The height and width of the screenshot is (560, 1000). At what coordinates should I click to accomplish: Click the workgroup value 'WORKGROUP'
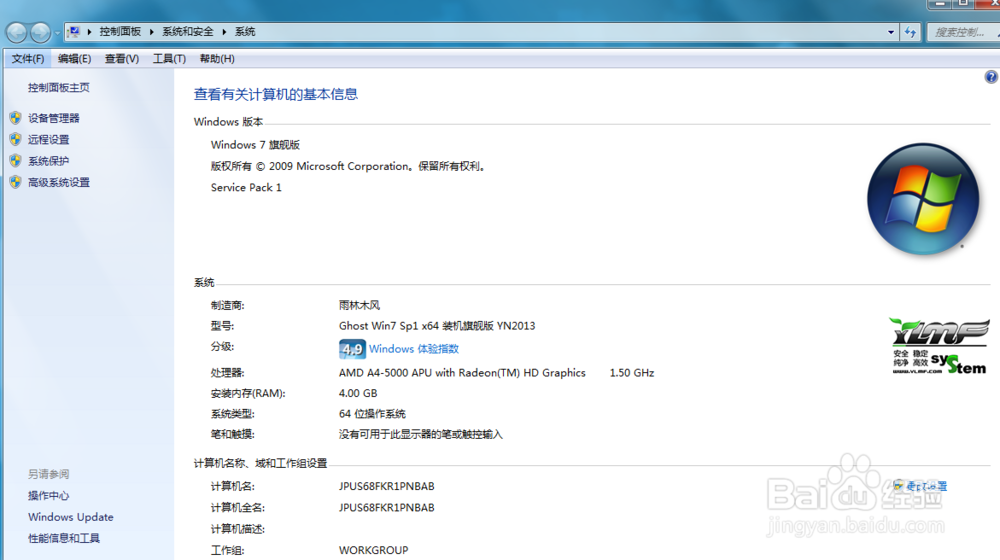(x=374, y=550)
